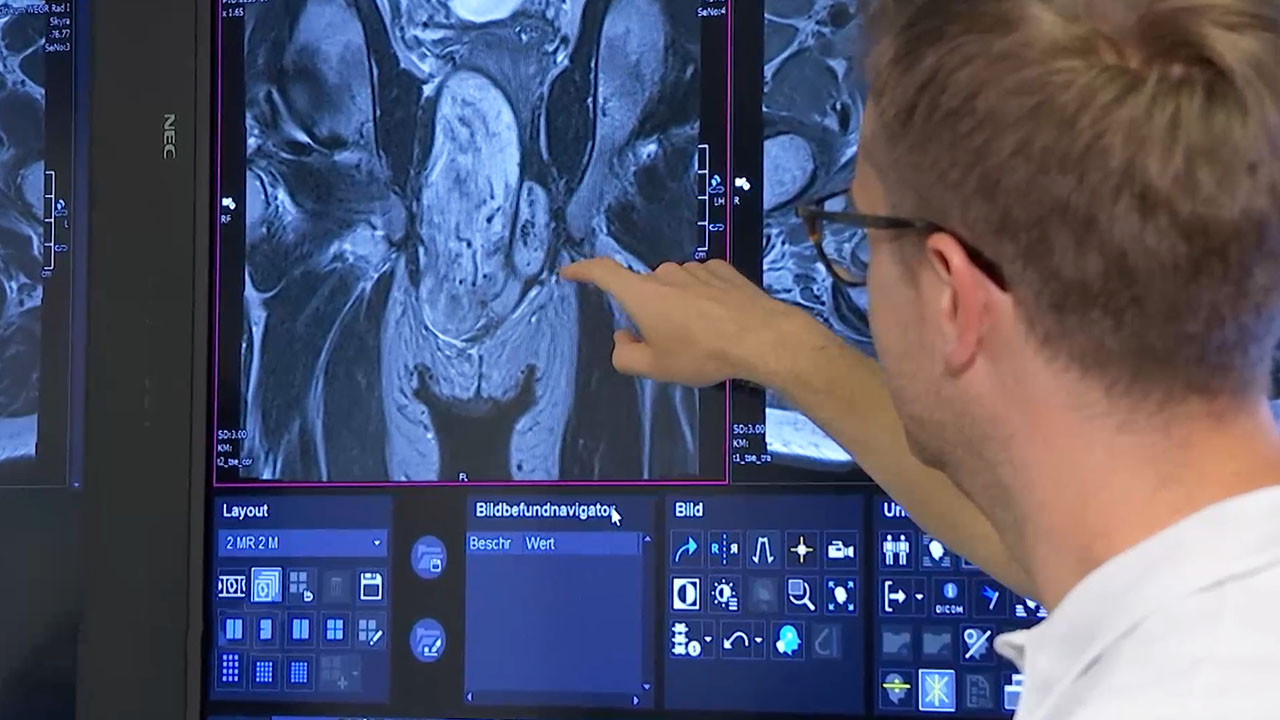The height and width of the screenshot is (720, 1280).
Task: Click the round folder save findings button
Action: [x=428, y=558]
